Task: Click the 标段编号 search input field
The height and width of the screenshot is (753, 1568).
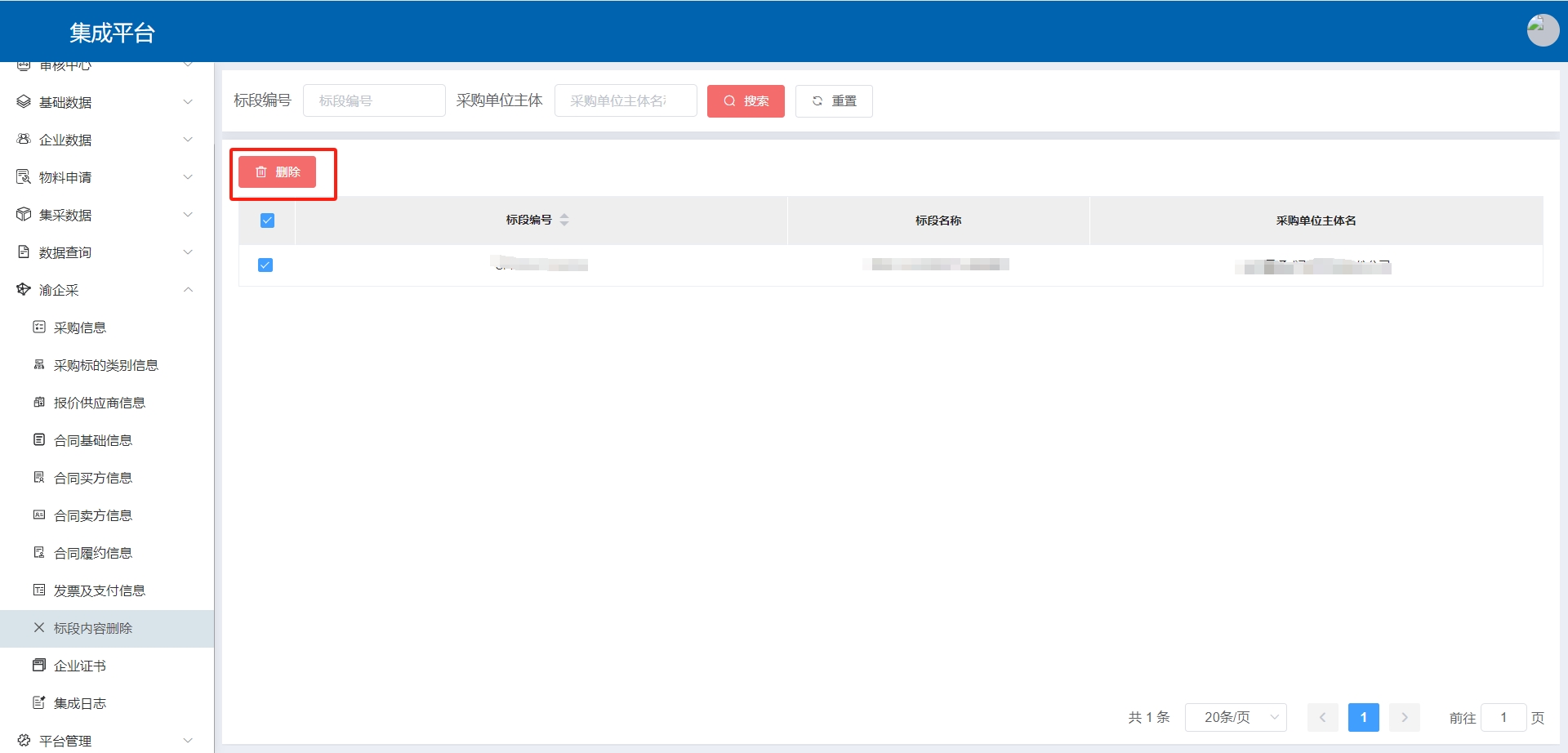Action: [374, 101]
